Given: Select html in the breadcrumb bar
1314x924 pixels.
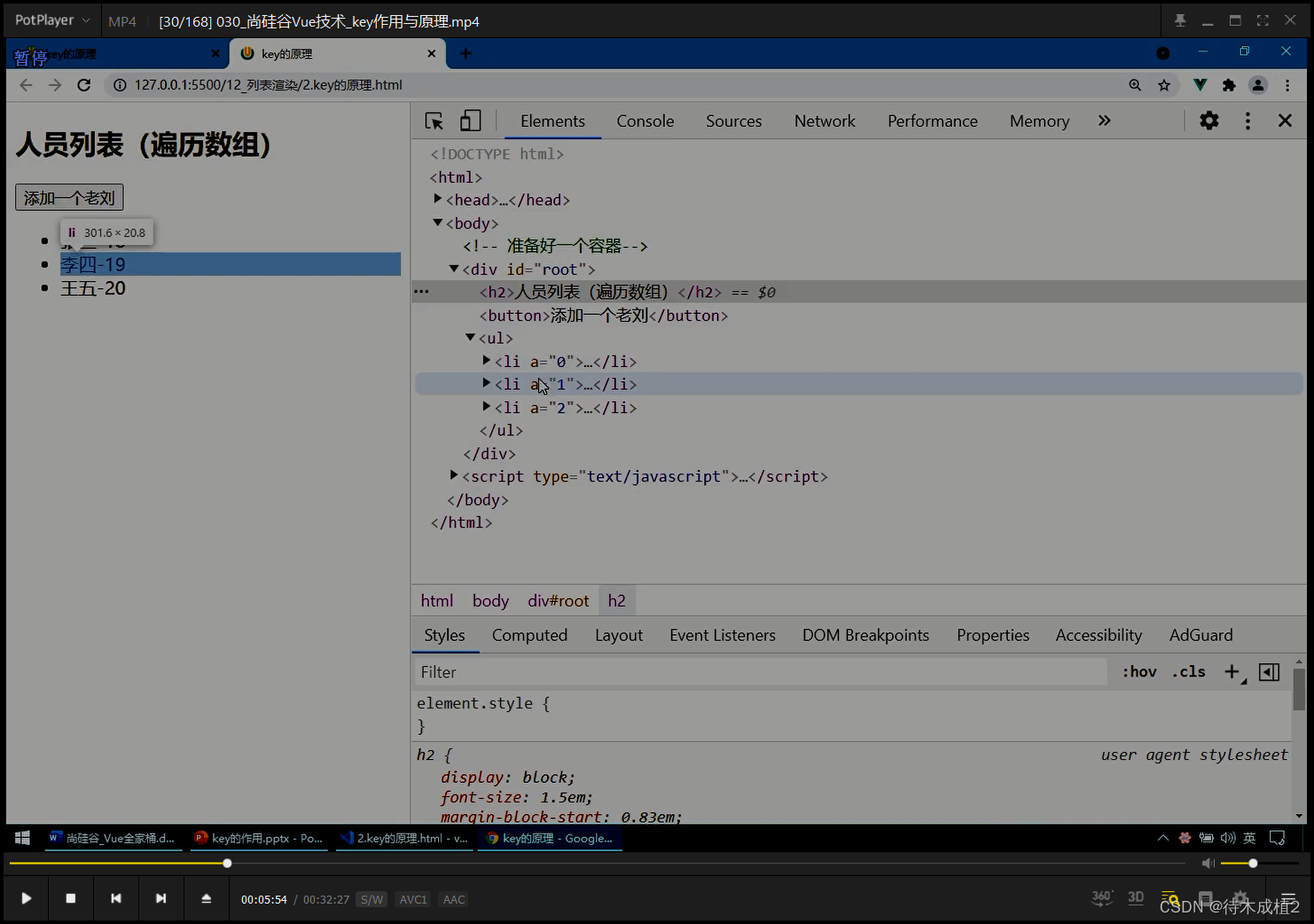Looking at the screenshot, I should click(x=437, y=600).
